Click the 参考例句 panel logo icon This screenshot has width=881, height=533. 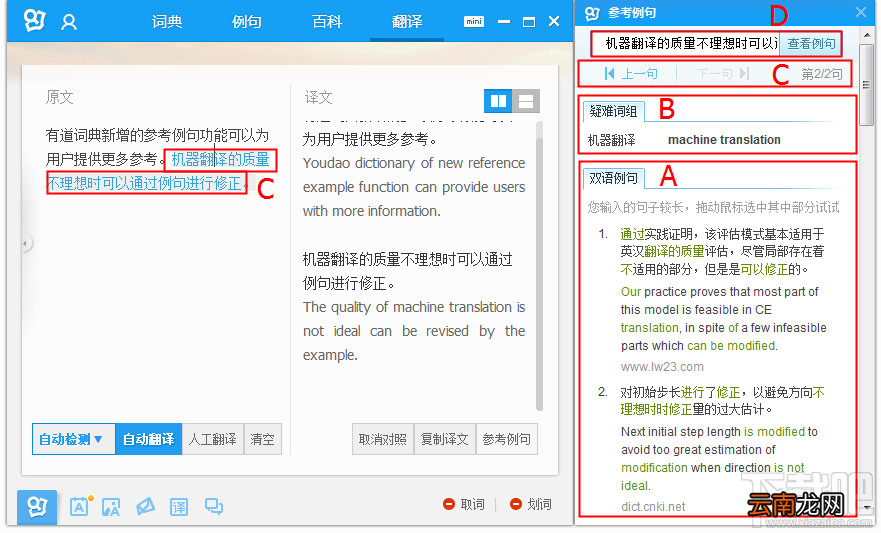[592, 13]
